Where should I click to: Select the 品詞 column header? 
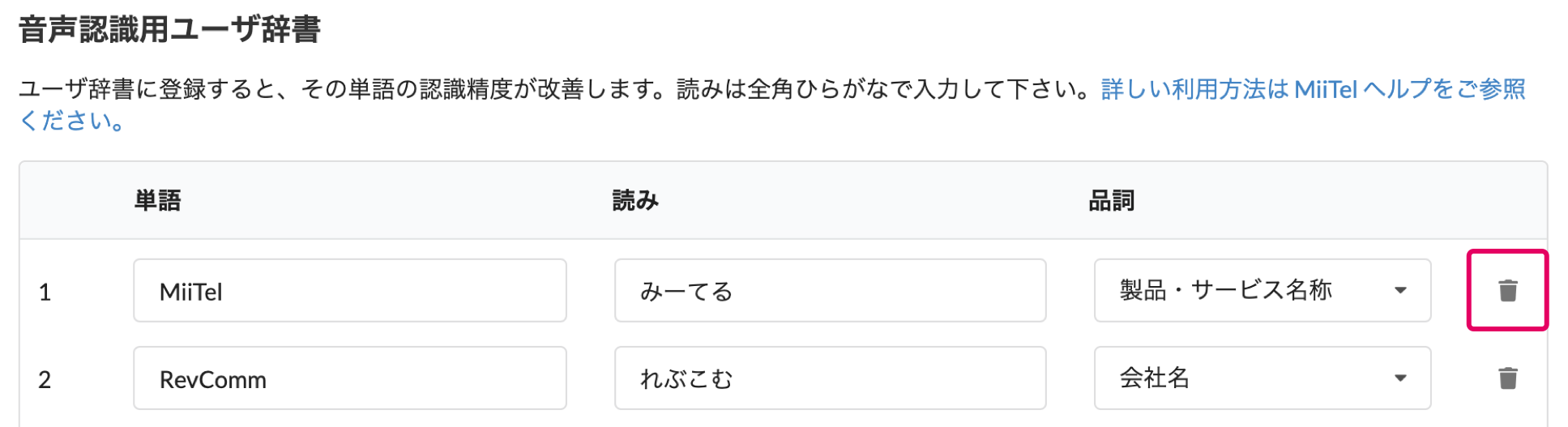(x=1111, y=200)
